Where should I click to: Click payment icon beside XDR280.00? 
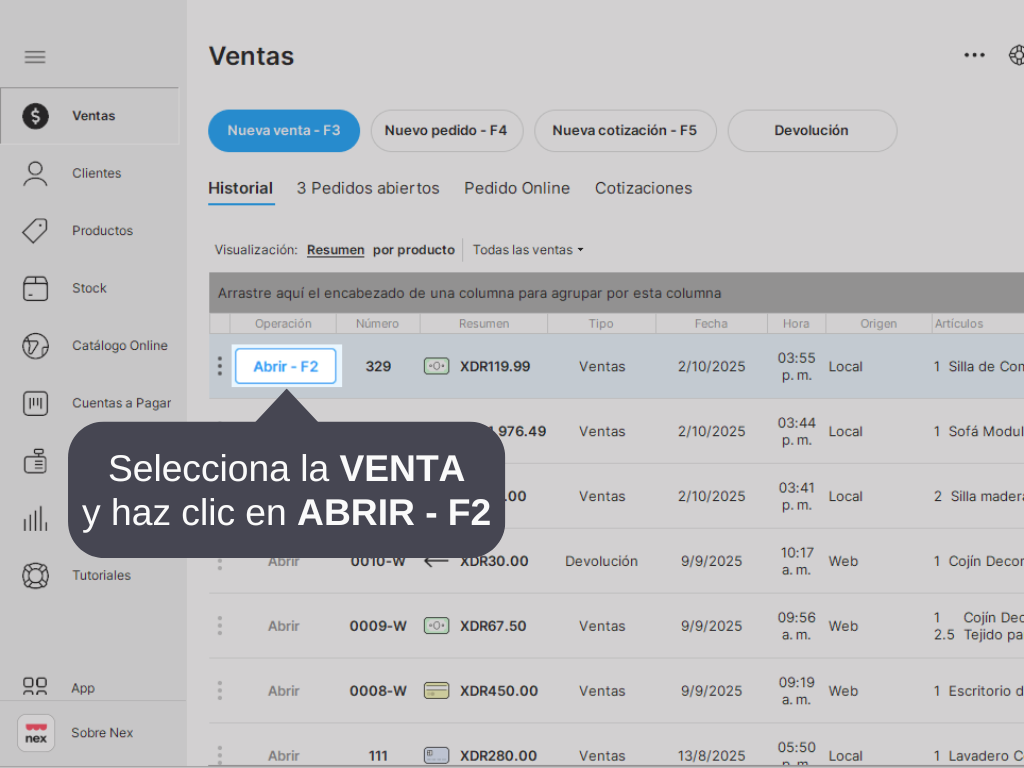(x=436, y=756)
